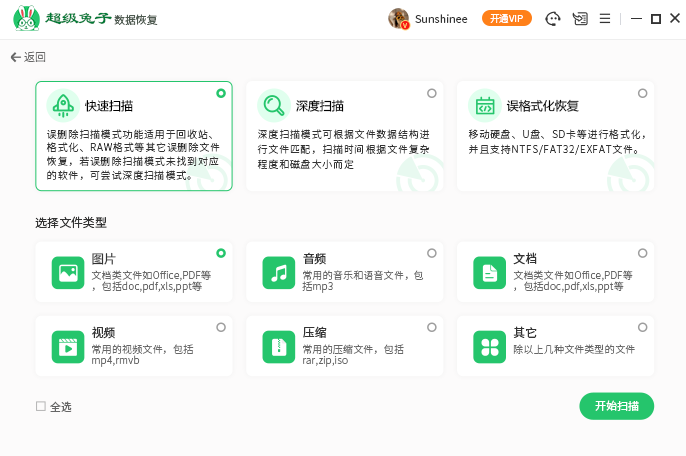Viewport: 686px width, 456px height.
Task: Select the 图片 file type radio
Action: click(221, 253)
